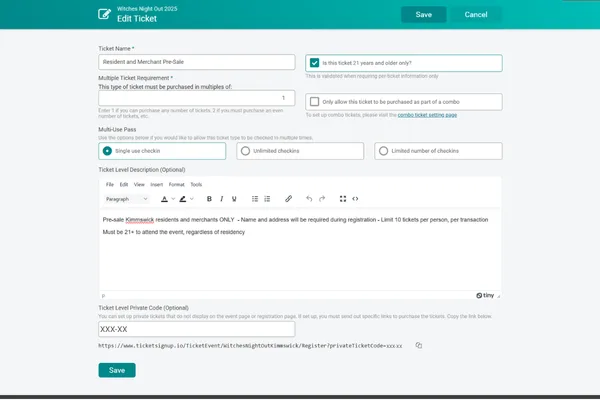This screenshot has height=400, width=600.
Task: Open the Format menu in editor
Action: coord(176,184)
